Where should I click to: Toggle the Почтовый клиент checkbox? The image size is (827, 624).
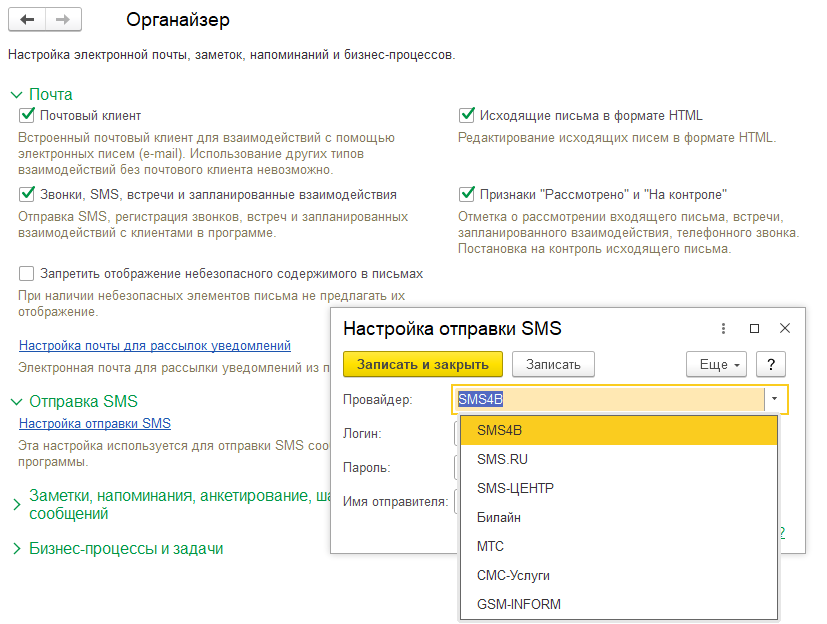(27, 115)
